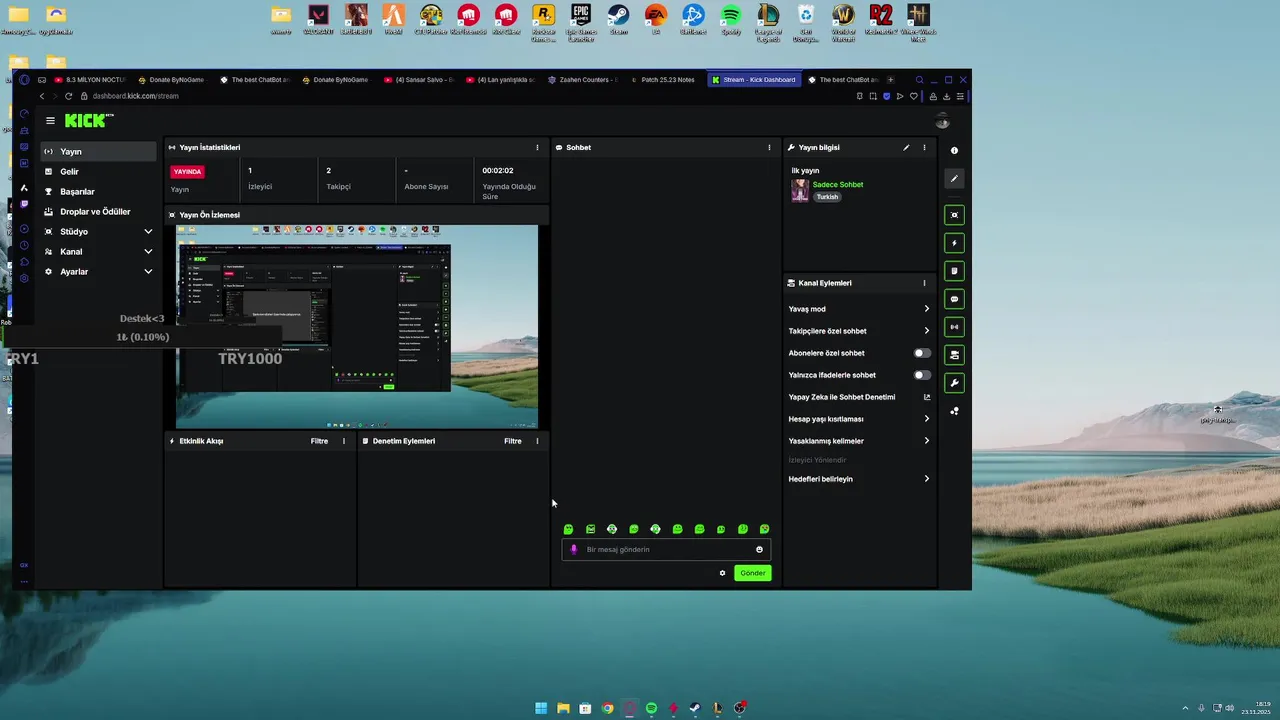
Task: Toggle Yalnızca ifadelerle sohbet switch
Action: click(x=922, y=375)
